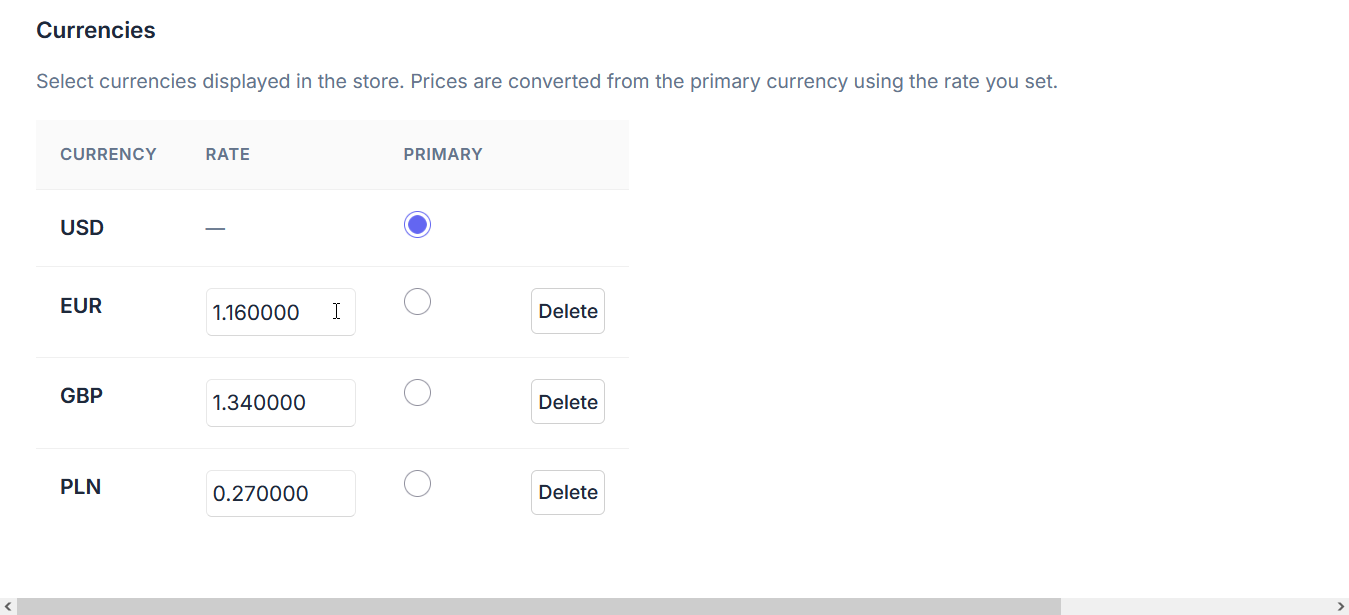The height and width of the screenshot is (615, 1349).
Task: Remove the GBP currency with Delete
Action: coord(568,402)
